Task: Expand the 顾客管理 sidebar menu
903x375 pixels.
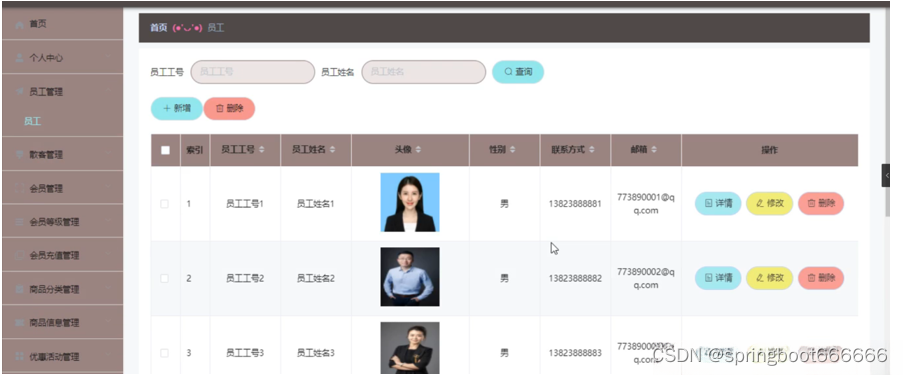Action: [x=62, y=154]
